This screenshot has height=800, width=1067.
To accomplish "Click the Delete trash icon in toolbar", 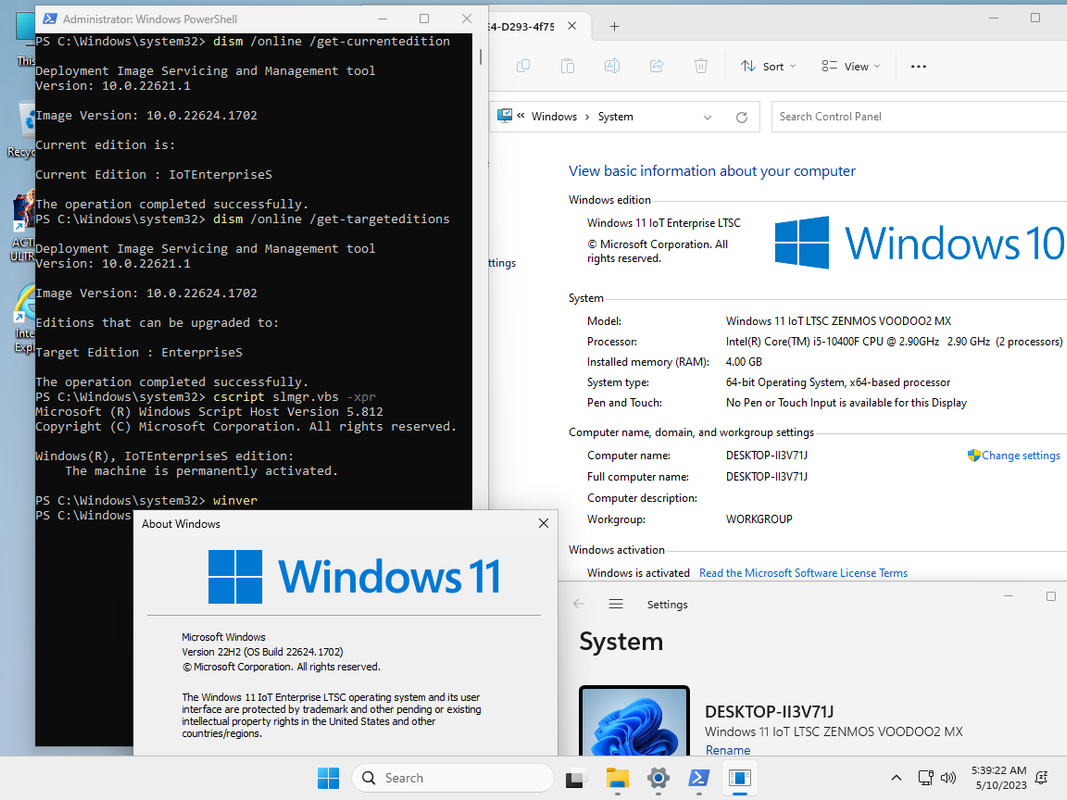I will 701,66.
